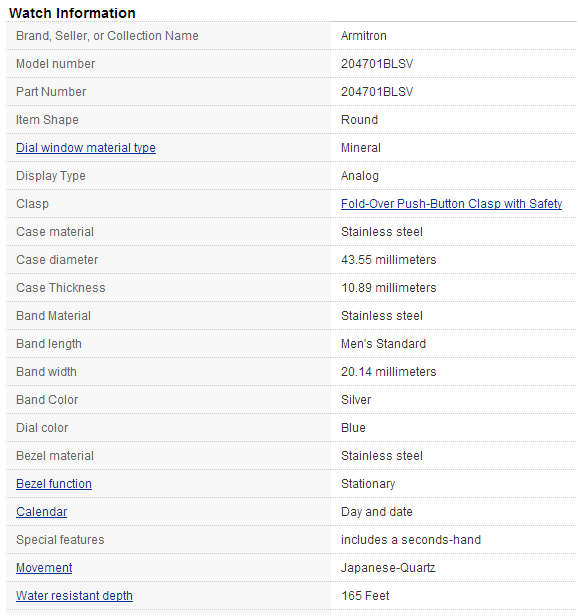
Task: Select the Men's Standard band length
Action: point(383,344)
